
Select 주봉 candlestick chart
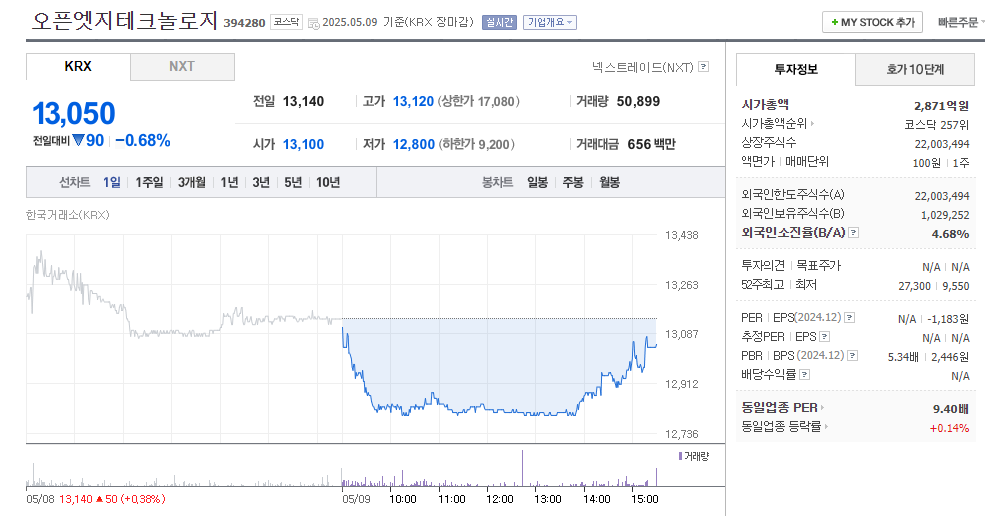(x=573, y=182)
